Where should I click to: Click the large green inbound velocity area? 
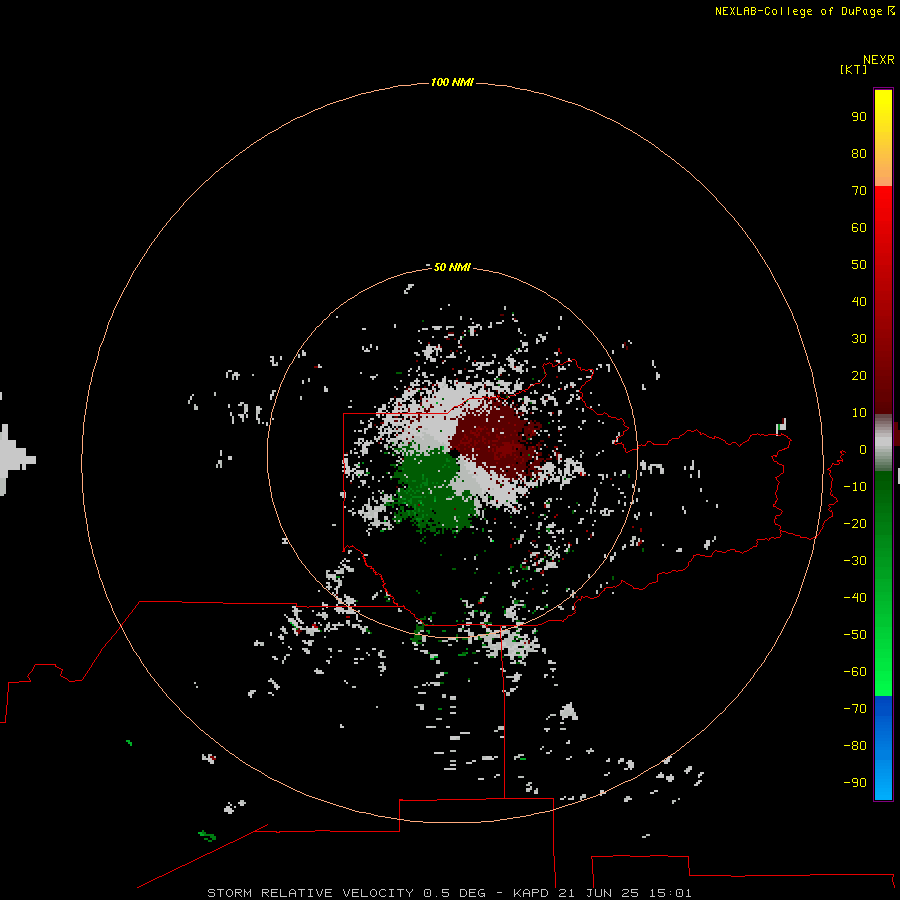click(x=433, y=490)
